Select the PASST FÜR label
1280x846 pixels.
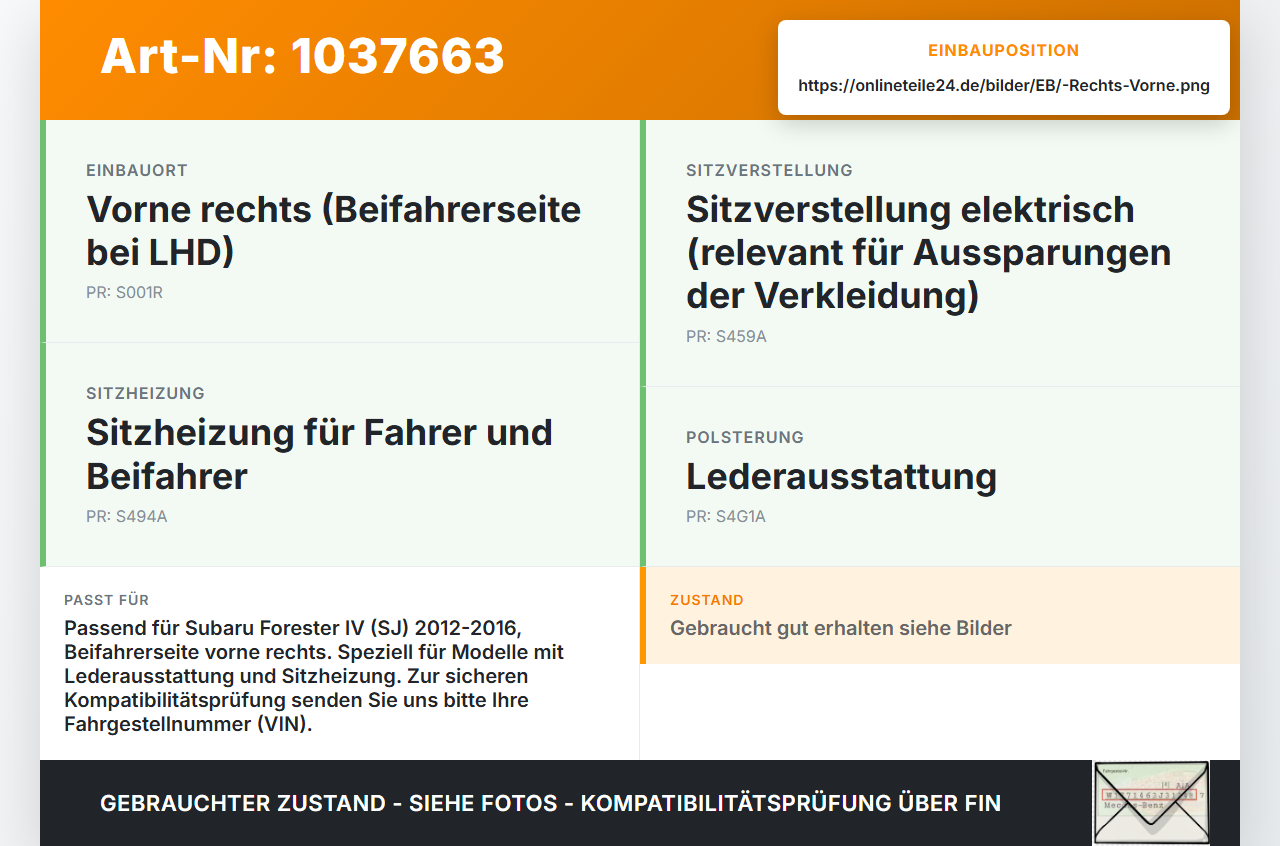click(x=106, y=600)
